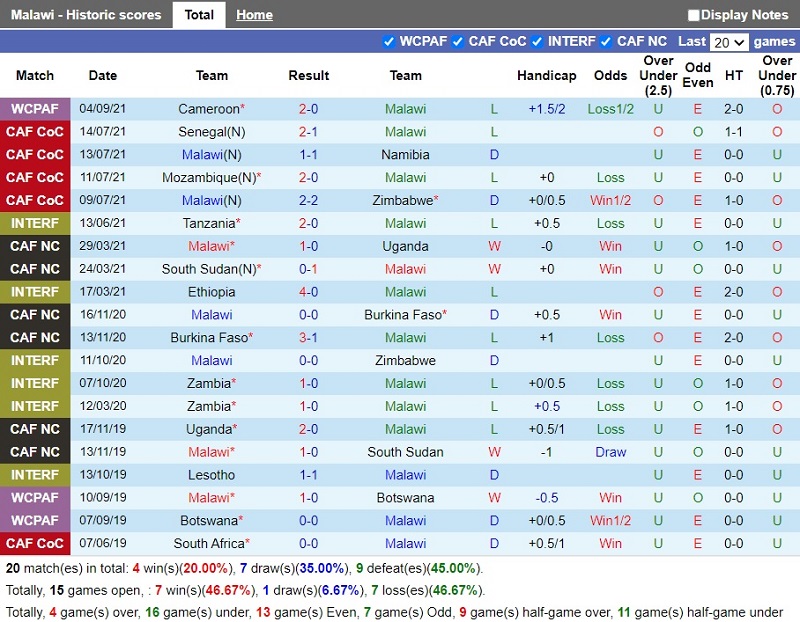Screen dimensions: 800x622
Task: Enable the Display Notes checkbox
Action: (x=694, y=15)
